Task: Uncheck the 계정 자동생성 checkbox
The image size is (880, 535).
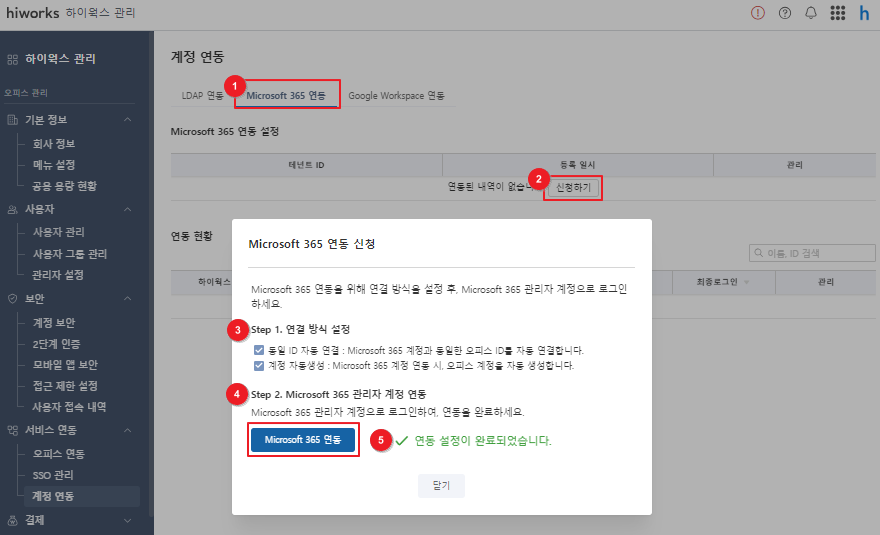Action: tap(259, 365)
